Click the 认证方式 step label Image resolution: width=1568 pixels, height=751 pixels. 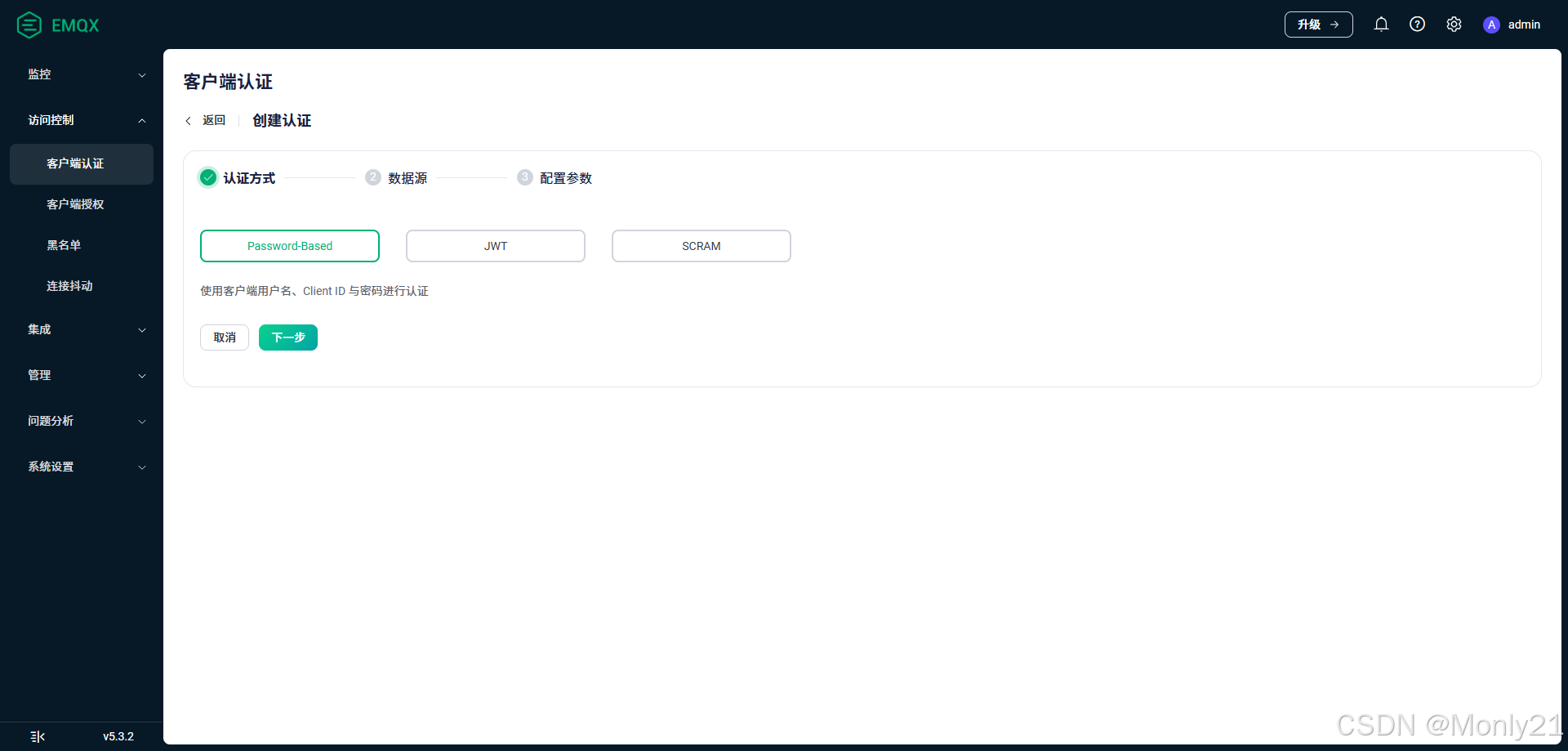point(249,178)
